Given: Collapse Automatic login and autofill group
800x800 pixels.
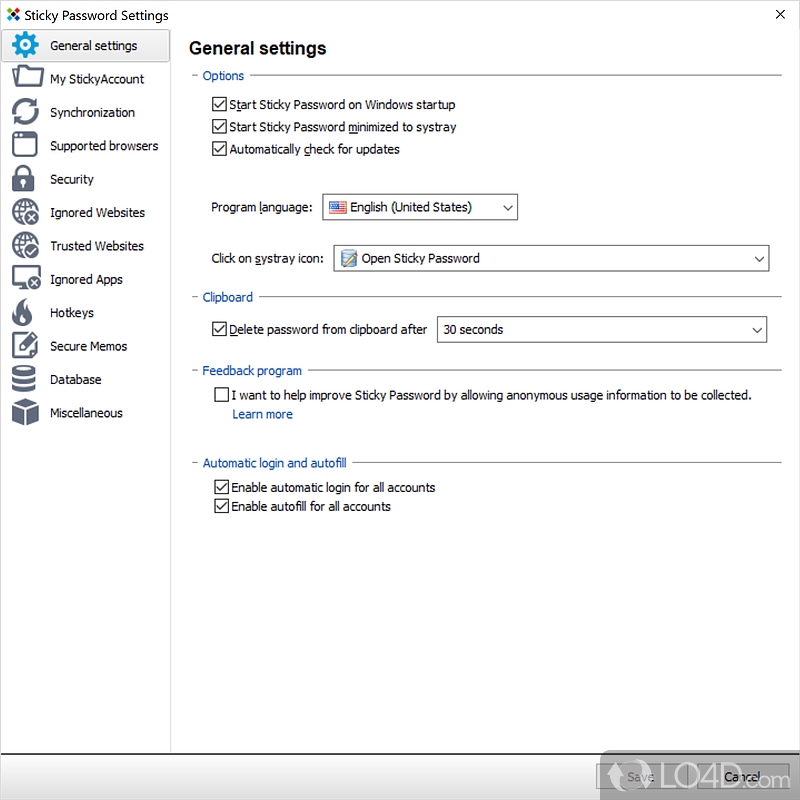Looking at the screenshot, I should (x=274, y=463).
